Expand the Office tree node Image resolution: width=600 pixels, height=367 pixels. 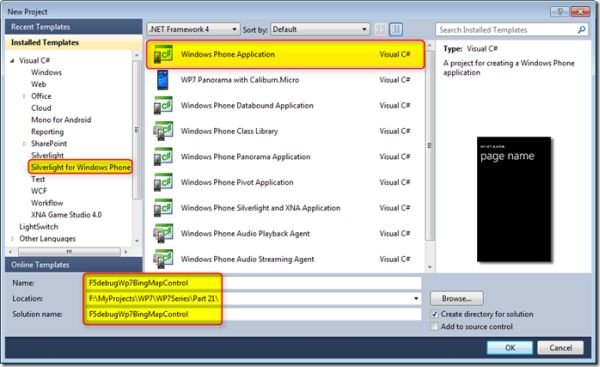click(24, 96)
